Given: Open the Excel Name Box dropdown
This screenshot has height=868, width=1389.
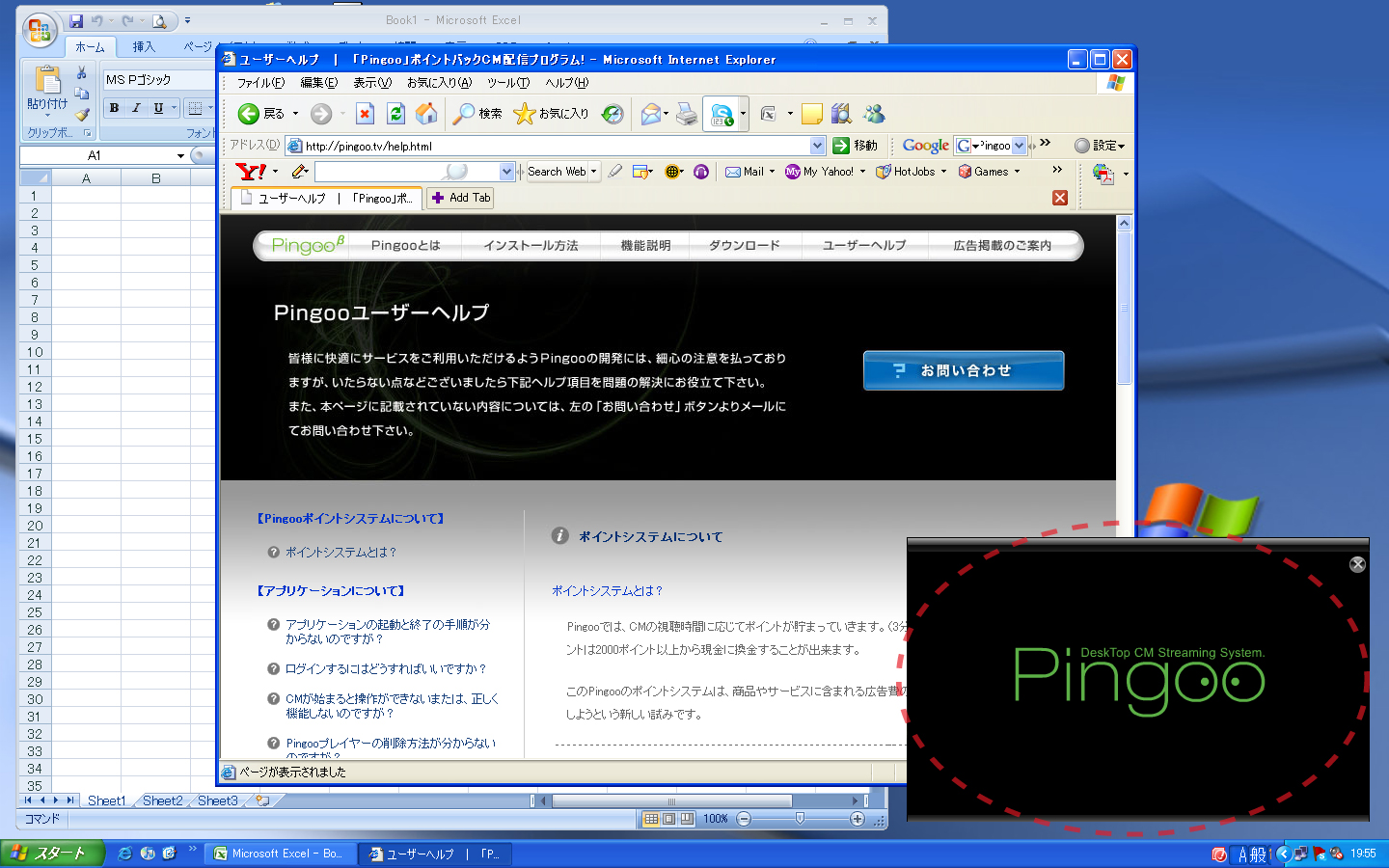Looking at the screenshot, I should (x=180, y=155).
